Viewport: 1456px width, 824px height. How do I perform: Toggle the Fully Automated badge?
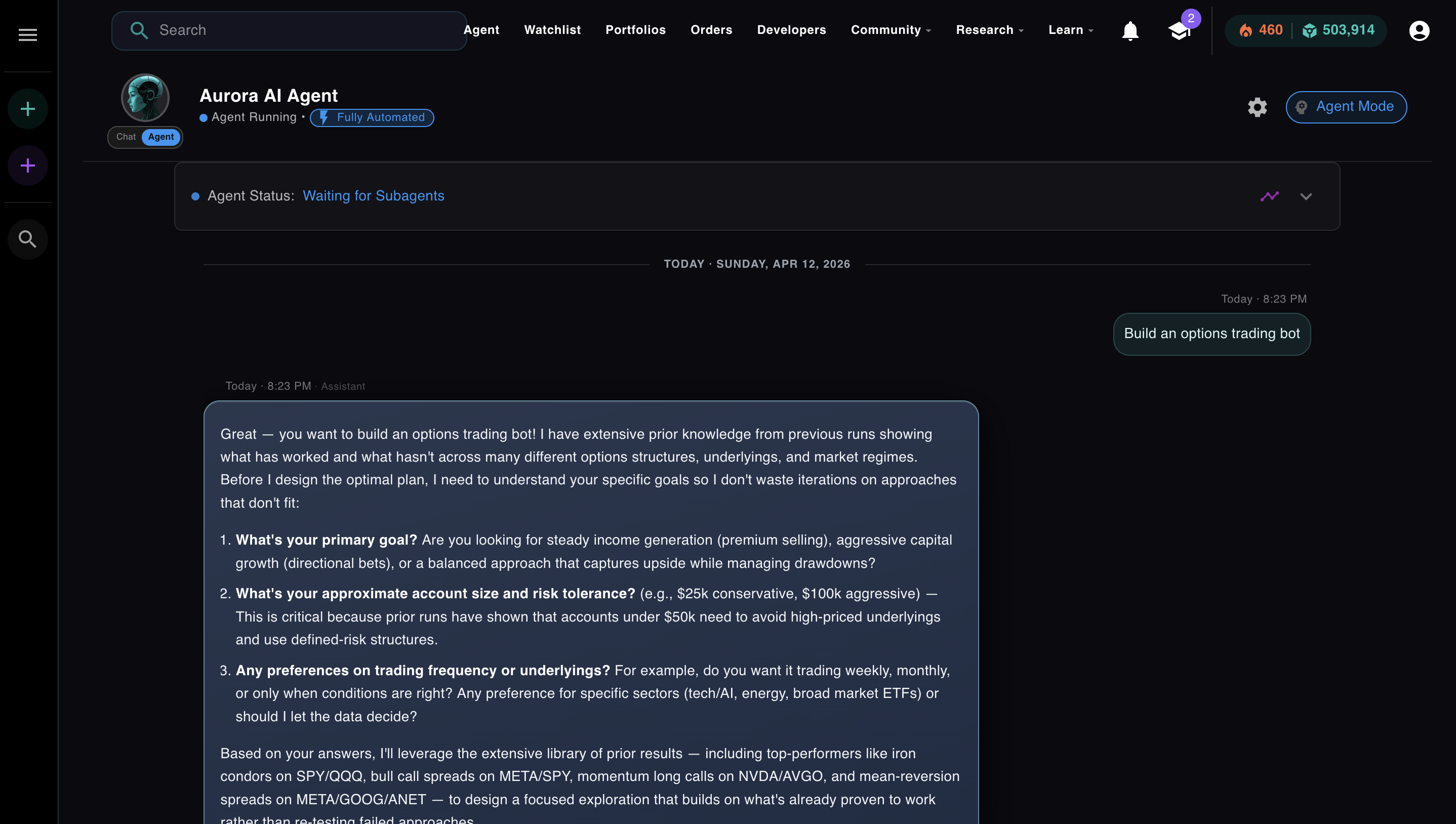tap(372, 118)
